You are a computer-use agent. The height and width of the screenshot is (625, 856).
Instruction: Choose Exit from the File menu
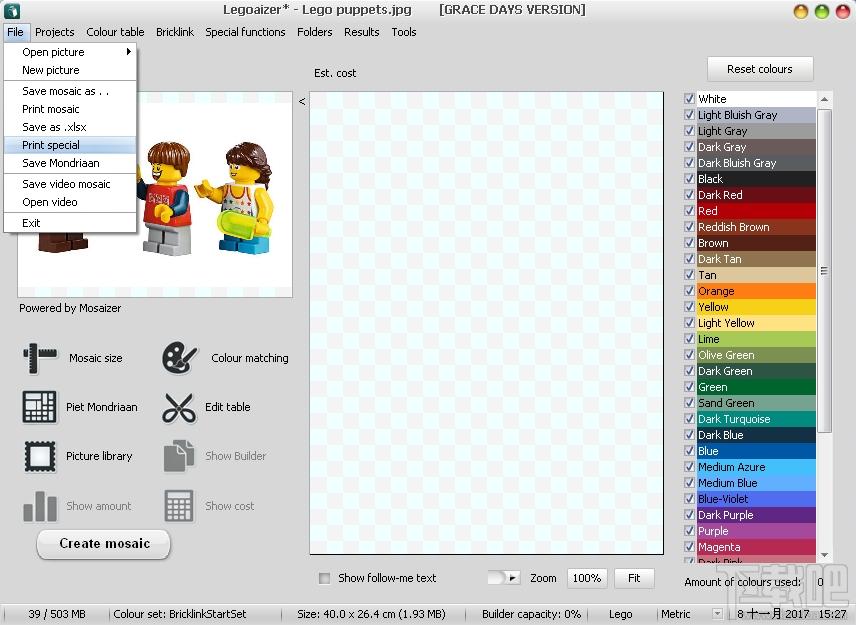pyautogui.click(x=70, y=223)
